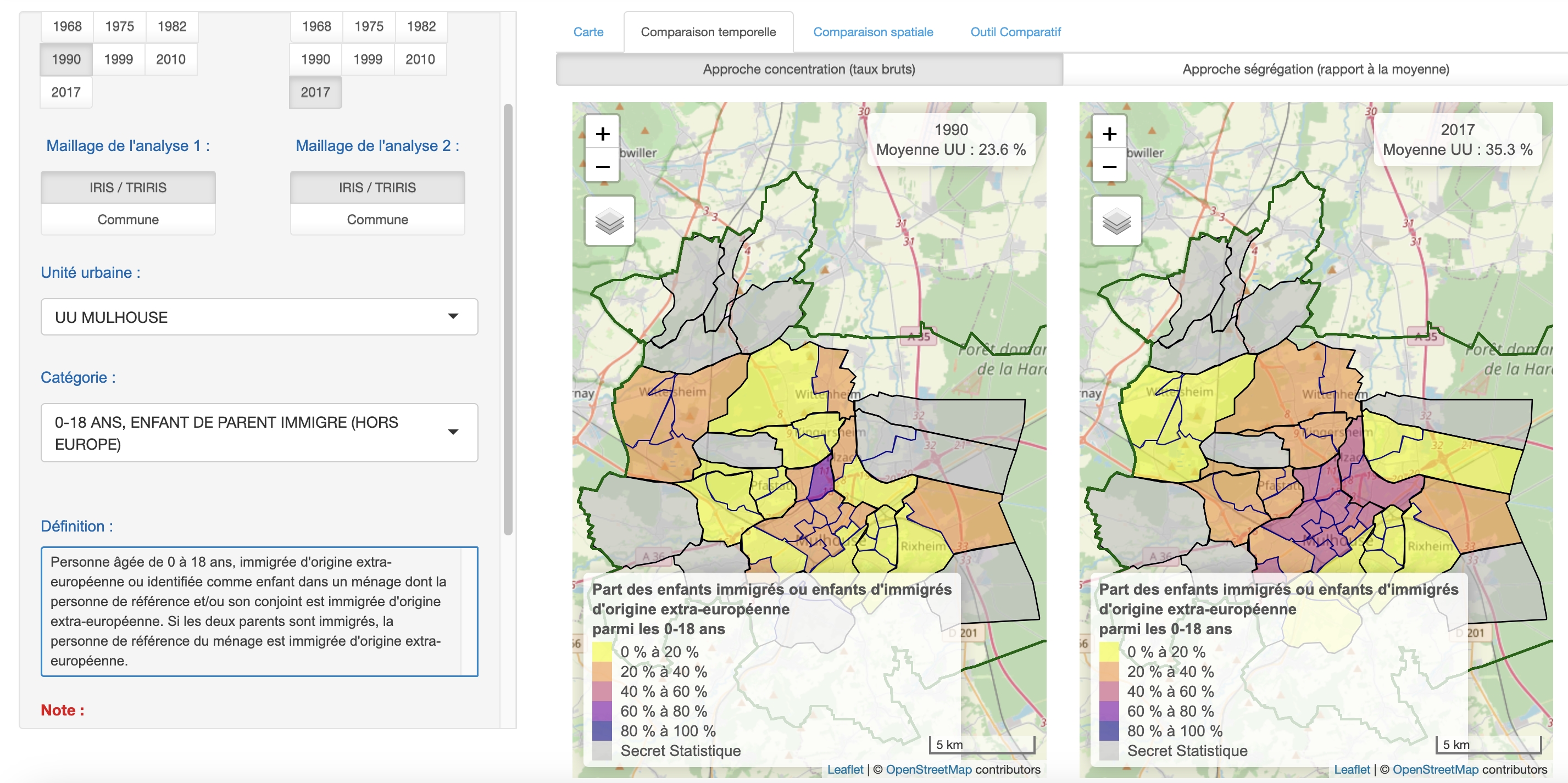
Task: Open the Outil Comparatif tab
Action: coord(1015,32)
